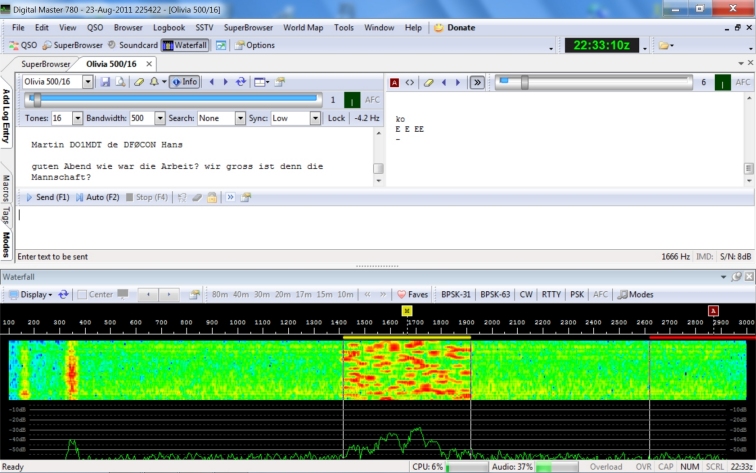Click the eraser icon to clear receive text
Image resolution: width=756 pixels, height=473 pixels.
139,82
